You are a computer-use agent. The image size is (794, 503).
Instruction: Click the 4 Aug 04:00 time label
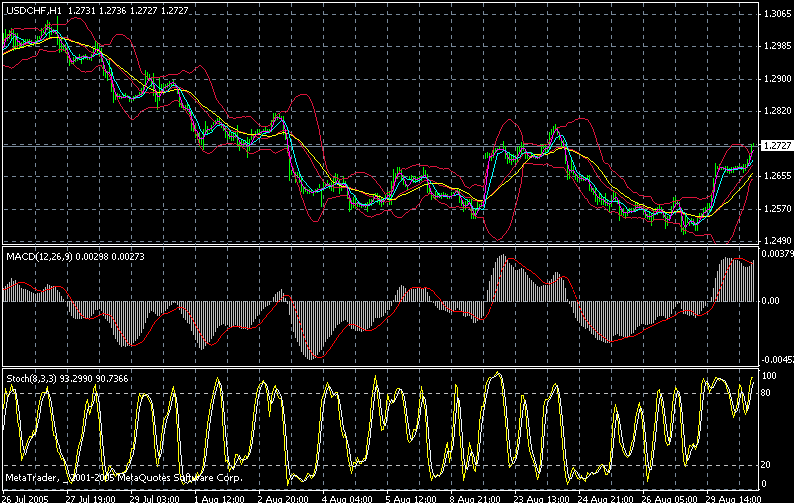point(347,498)
